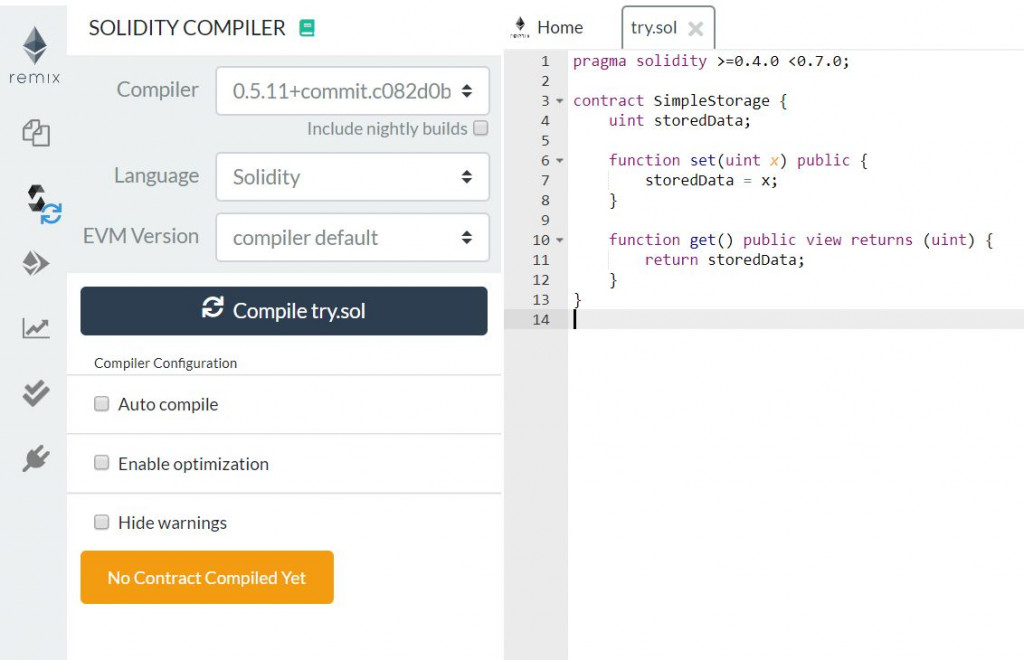Expand the EVM Version dropdown
Image resolution: width=1024 pixels, height=660 pixels.
point(352,238)
